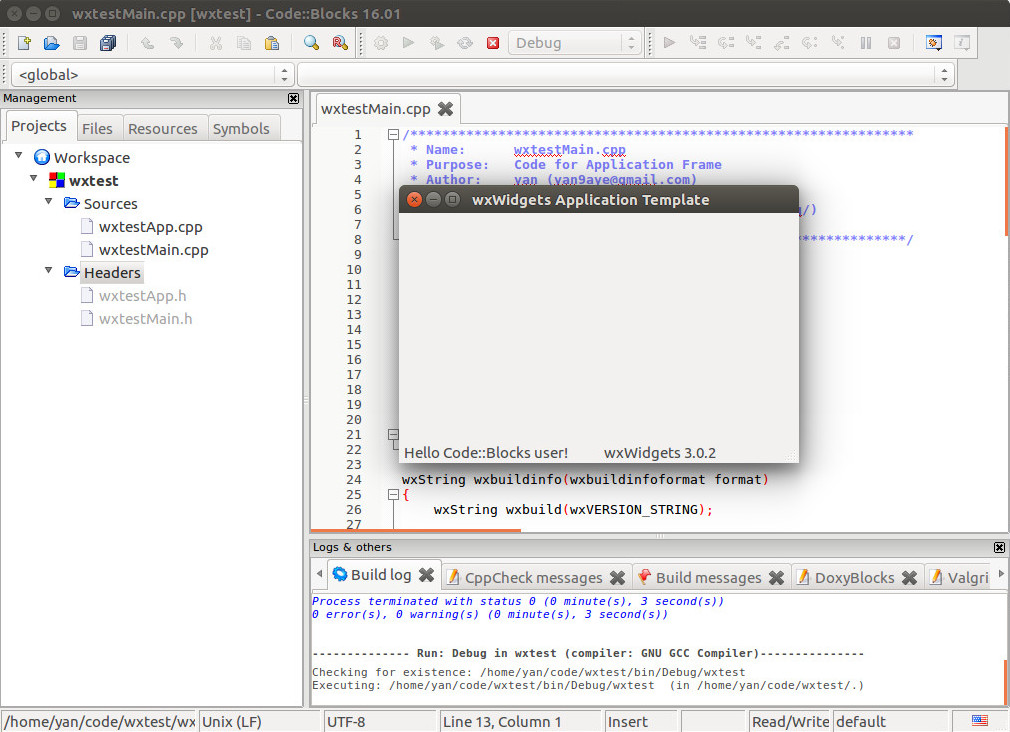Screen dimensions: 1010x732
Task: Close the wxtestMain.cpp editor tab
Action: [445, 109]
